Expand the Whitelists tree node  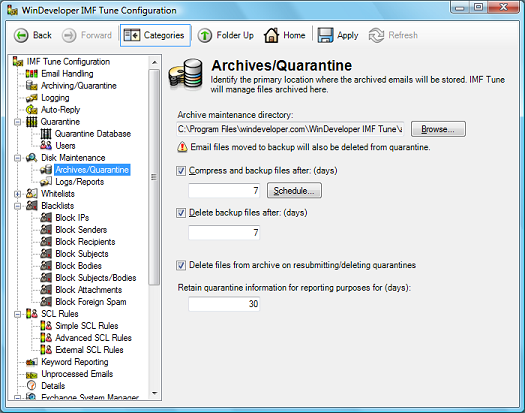point(17,194)
